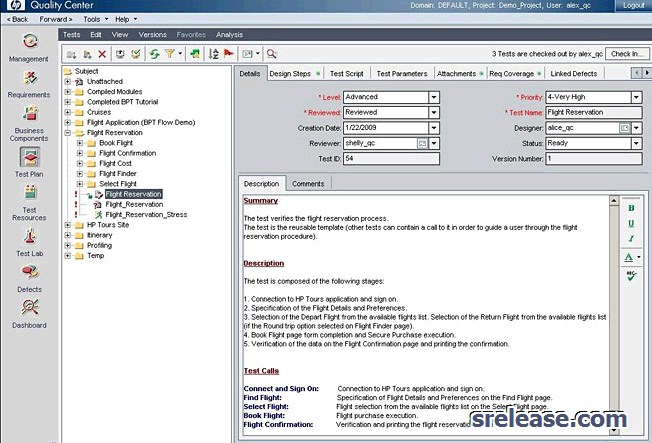The width and height of the screenshot is (652, 443).
Task: Expand the Profiling folder
Action: pyautogui.click(x=68, y=245)
